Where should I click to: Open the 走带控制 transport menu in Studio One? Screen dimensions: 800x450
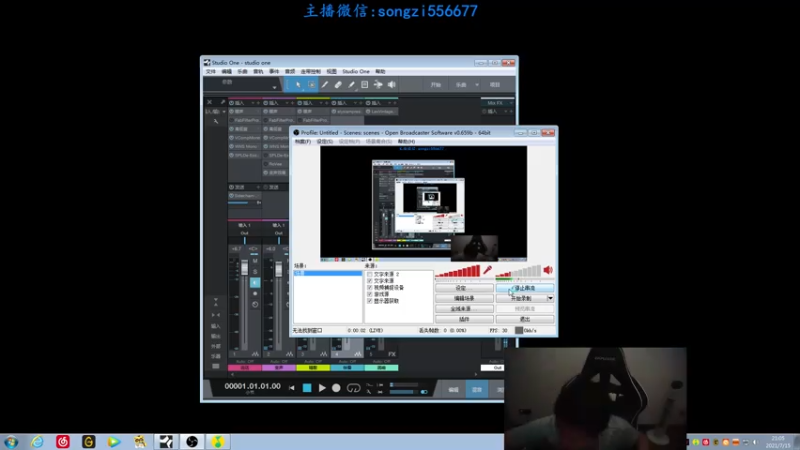[311, 71]
